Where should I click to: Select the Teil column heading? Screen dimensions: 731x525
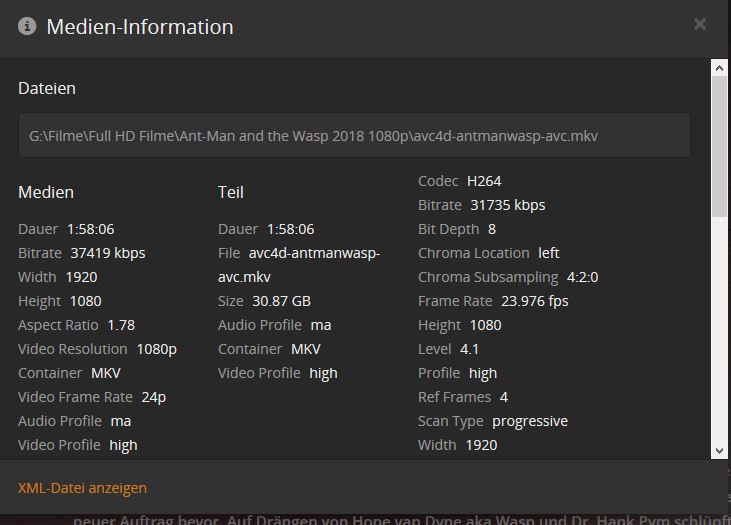[231, 192]
